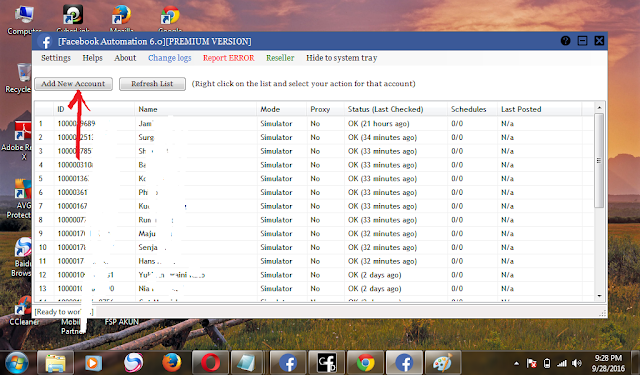Click the Report ERROR menu item

[229, 58]
